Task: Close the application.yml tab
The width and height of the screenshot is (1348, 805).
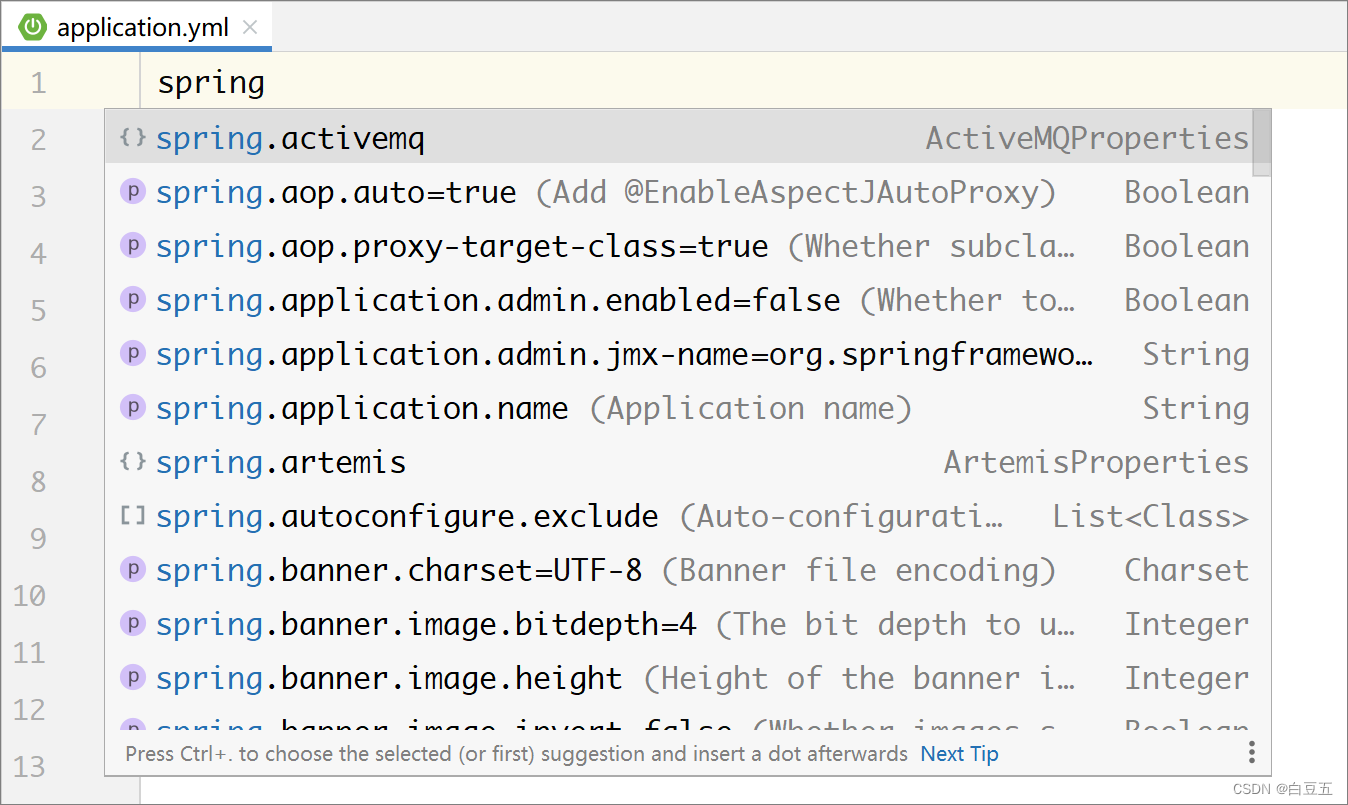Action: pyautogui.click(x=250, y=28)
